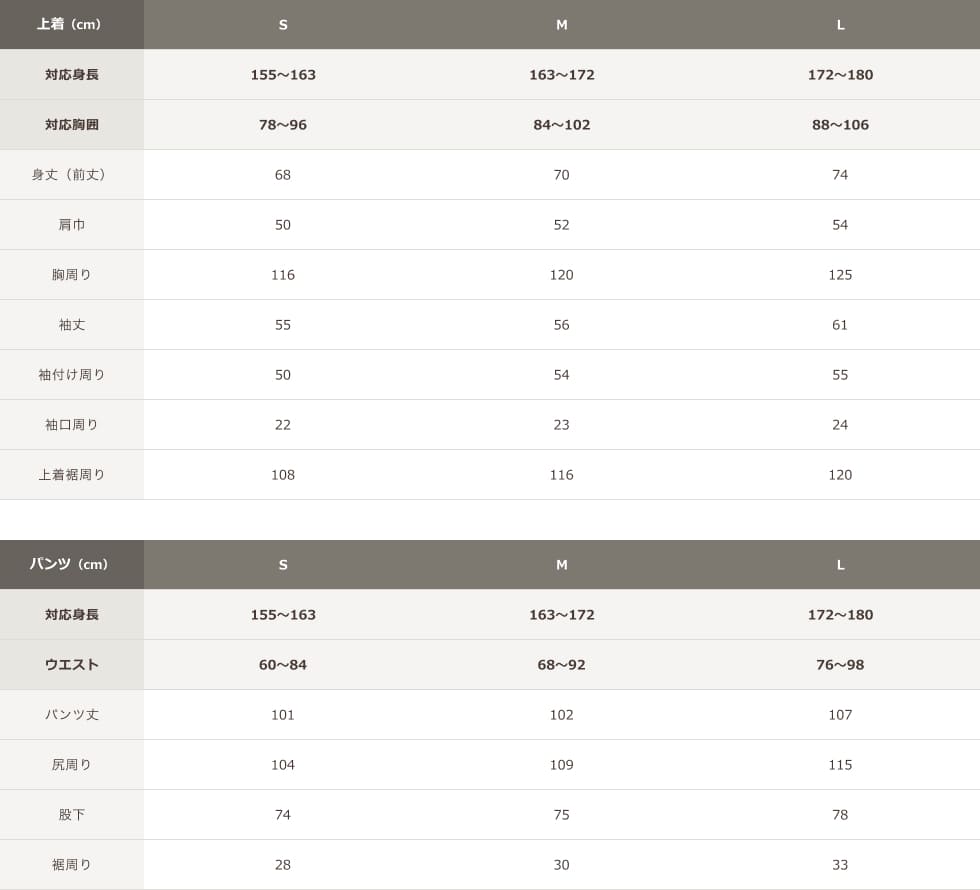Click the ウエスト row label
This screenshot has width=980, height=890.
coord(72,665)
